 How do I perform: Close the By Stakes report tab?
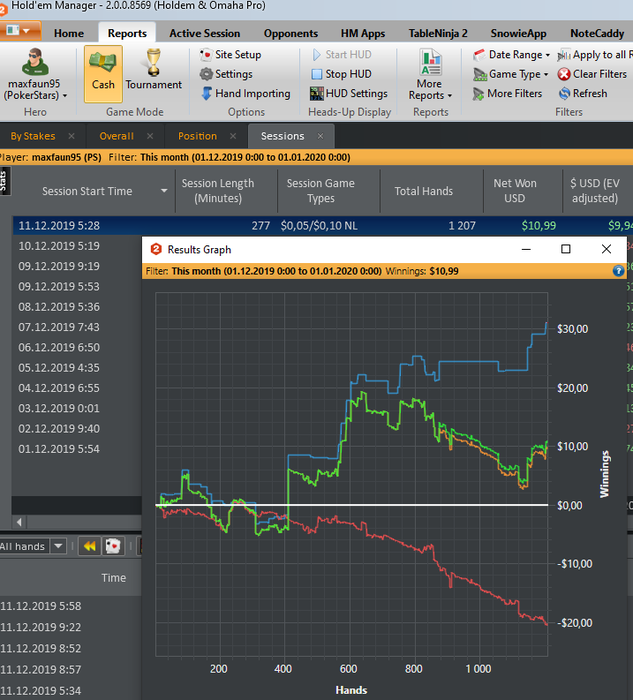71,136
